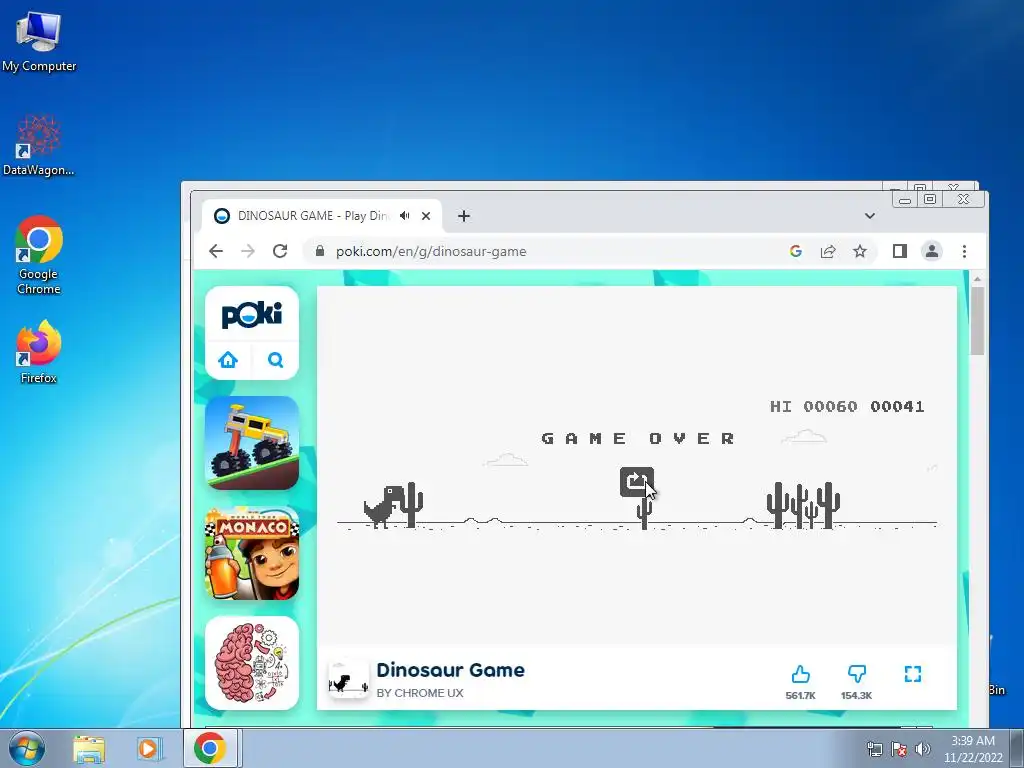Restart the dinosaur game with replay button

pyautogui.click(x=637, y=482)
